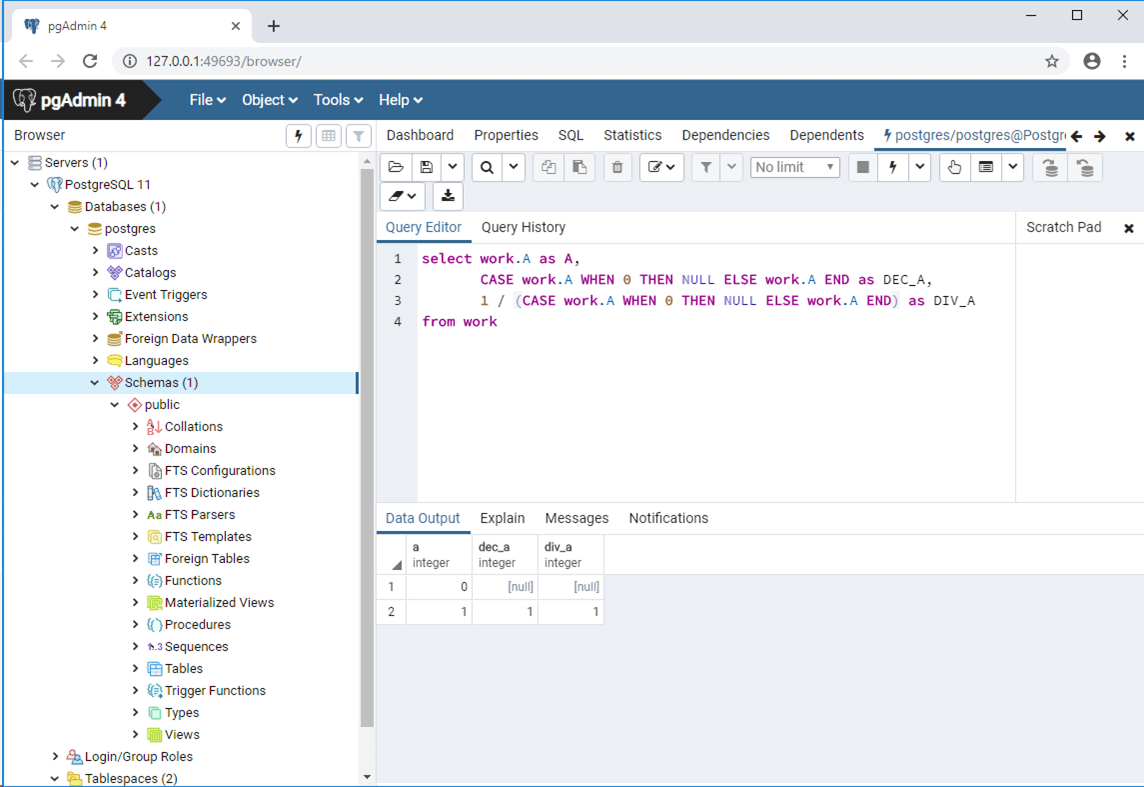This screenshot has width=1144, height=787.
Task: Click the Filter funnel icon in query toolbar
Action: (706, 167)
